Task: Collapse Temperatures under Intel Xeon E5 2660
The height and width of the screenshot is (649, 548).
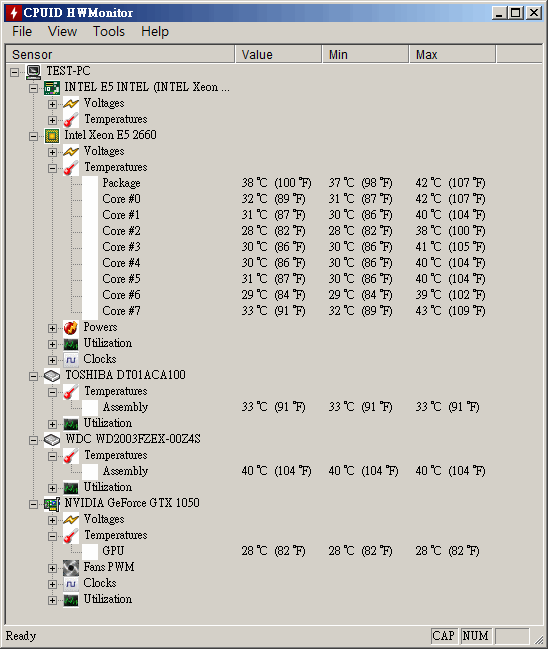Action: [53, 168]
